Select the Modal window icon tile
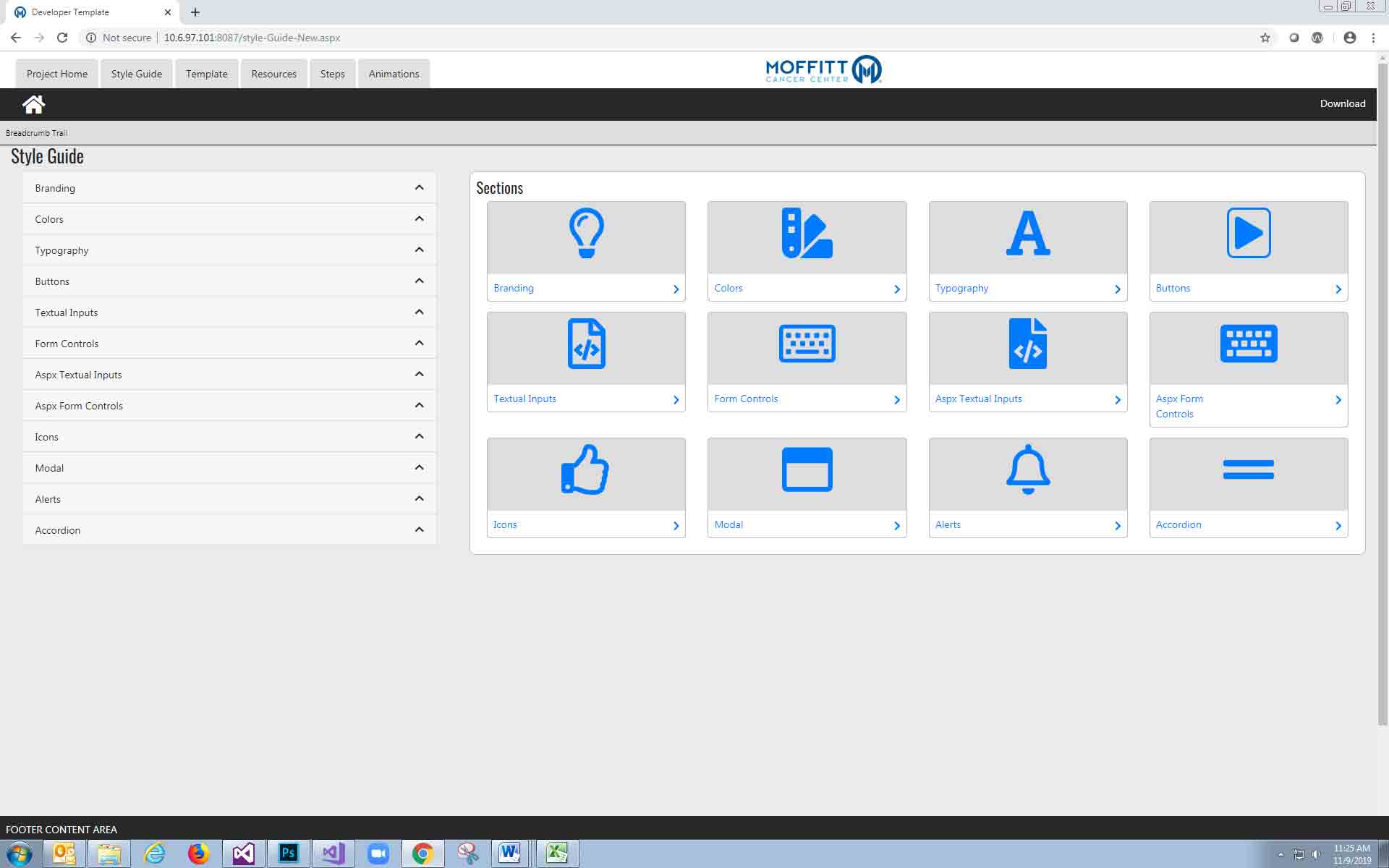Screen dimensions: 1389x868 pyautogui.click(x=807, y=469)
